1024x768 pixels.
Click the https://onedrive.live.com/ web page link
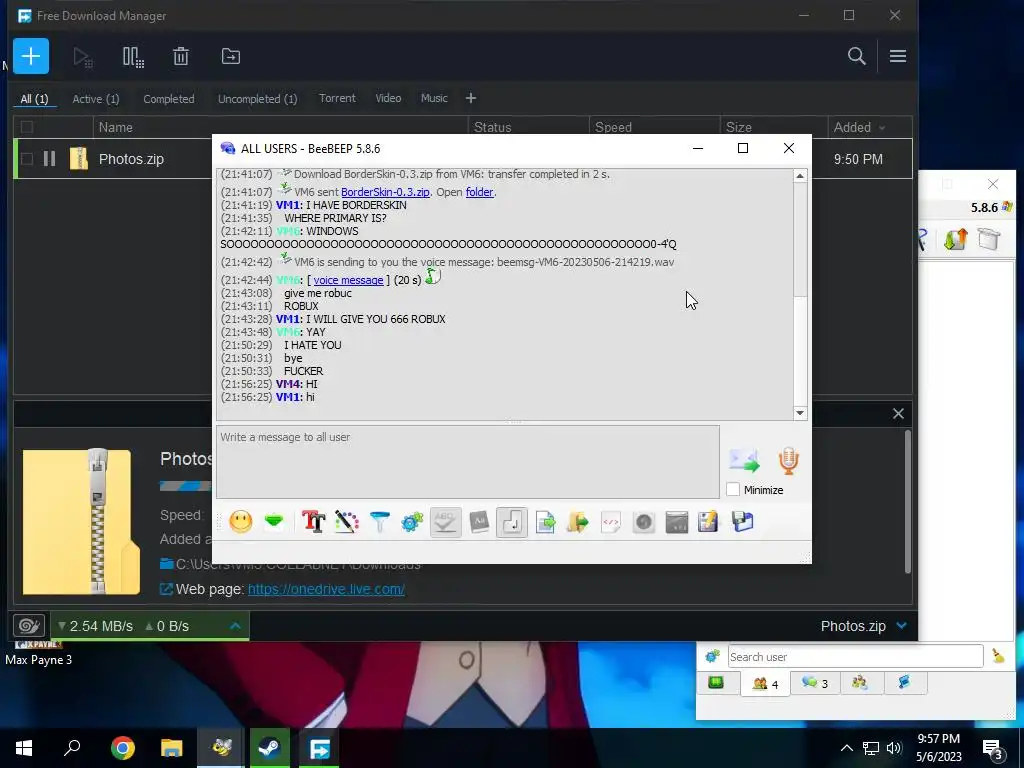click(326, 589)
